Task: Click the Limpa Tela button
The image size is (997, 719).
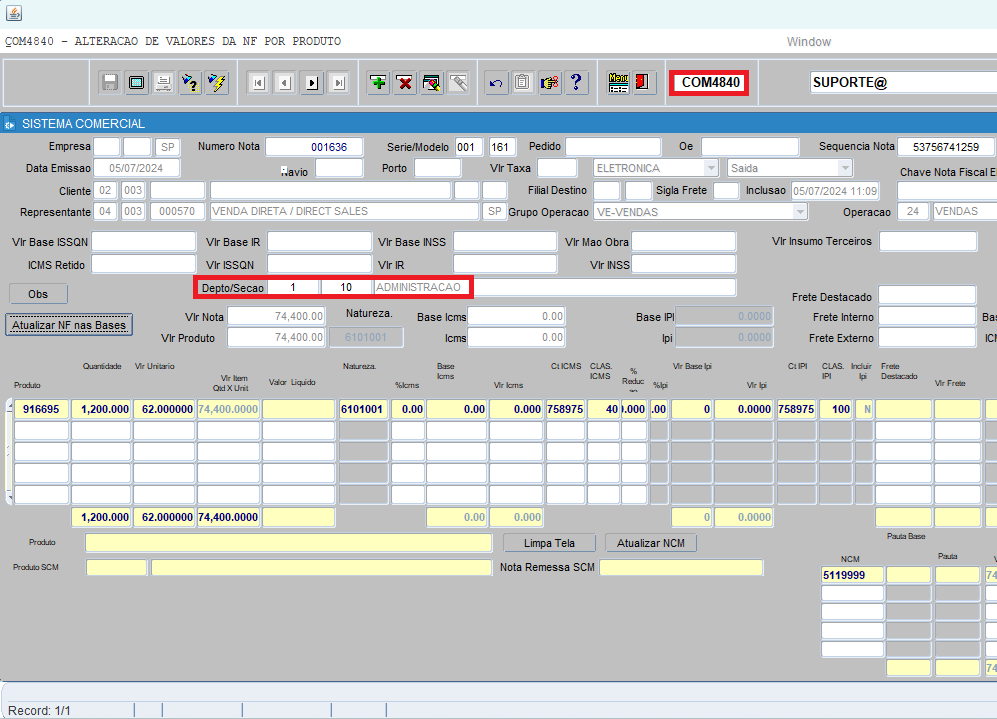Action: click(x=550, y=543)
